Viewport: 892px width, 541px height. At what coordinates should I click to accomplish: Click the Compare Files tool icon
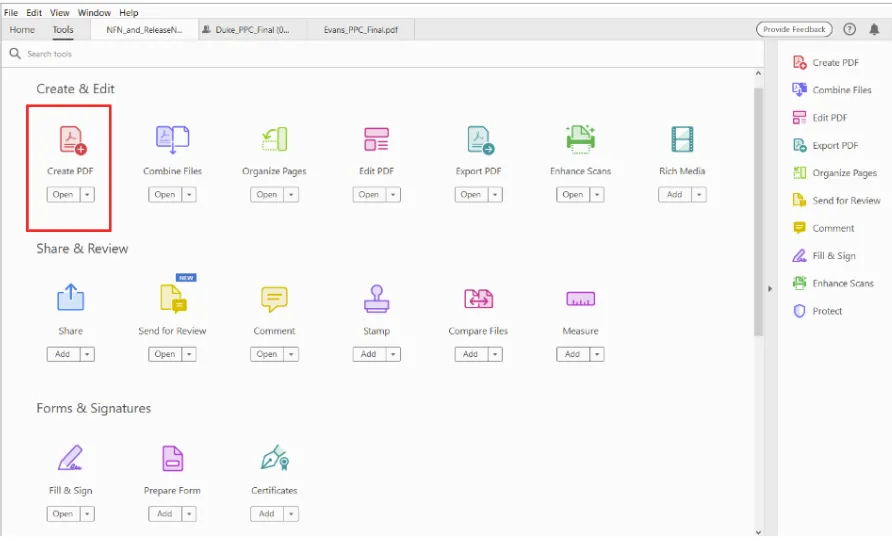click(x=478, y=299)
